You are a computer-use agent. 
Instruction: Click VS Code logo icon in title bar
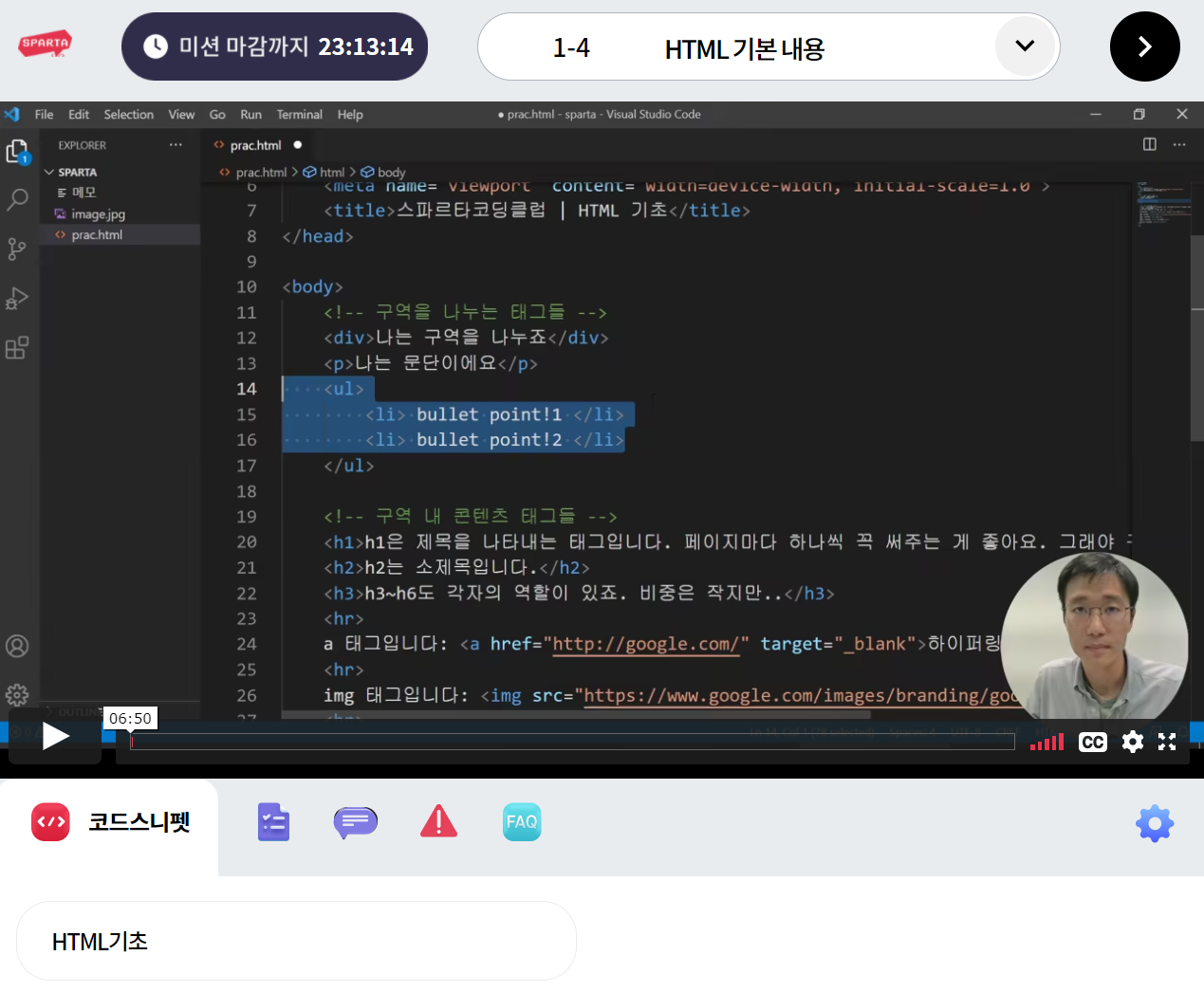pyautogui.click(x=11, y=115)
